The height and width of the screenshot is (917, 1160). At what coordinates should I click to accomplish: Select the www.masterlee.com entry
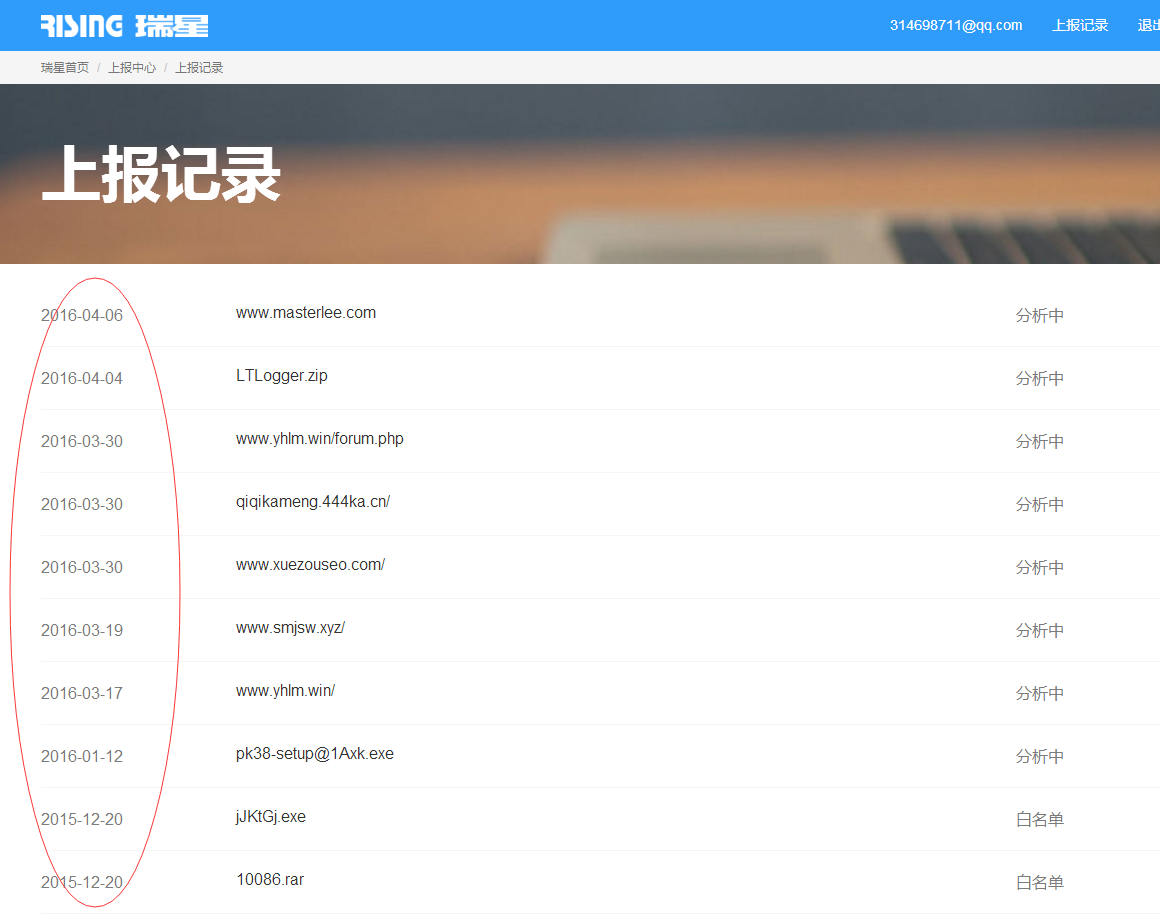[306, 313]
